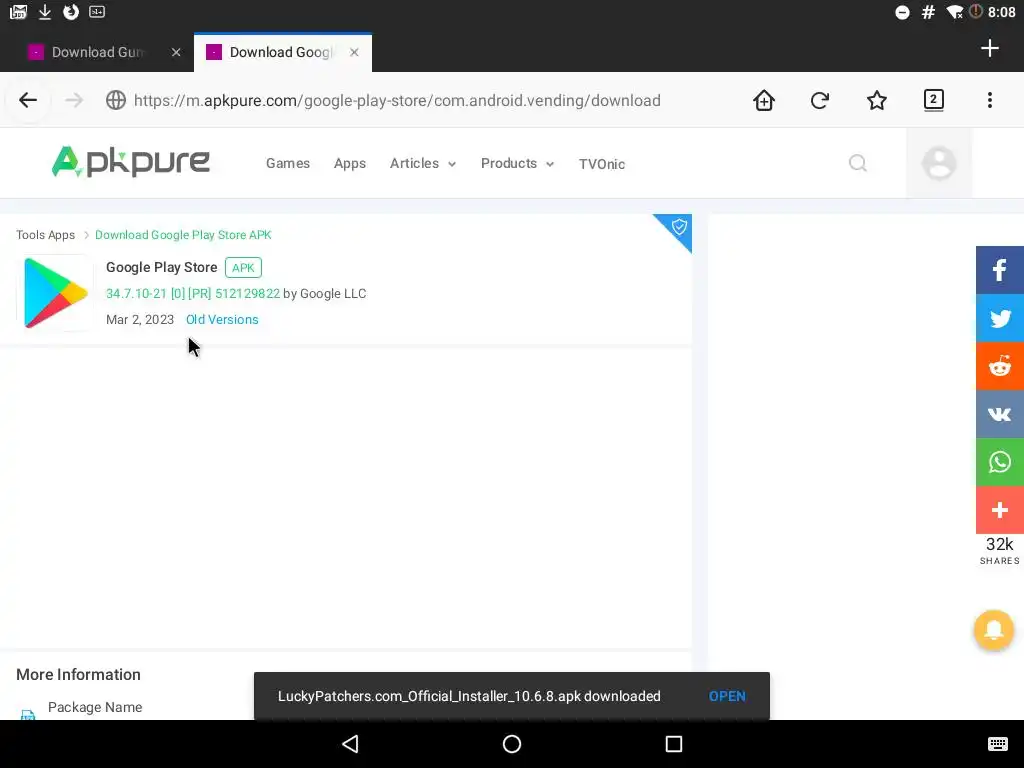Click the APKPure logo
Viewport: 1024px width, 768px height.
point(131,161)
